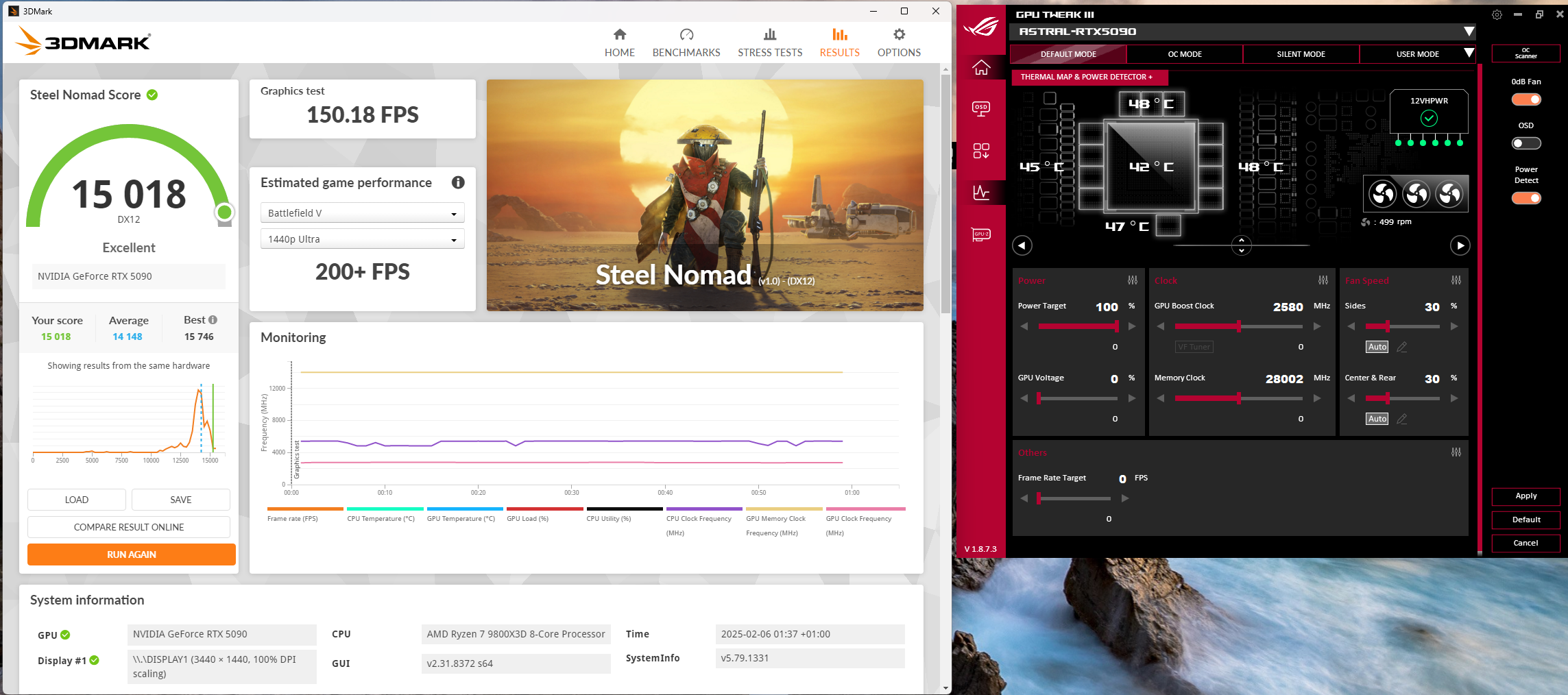Select SILENT MODE in GPU Tweak
The image size is (1568, 695).
pyautogui.click(x=1301, y=54)
